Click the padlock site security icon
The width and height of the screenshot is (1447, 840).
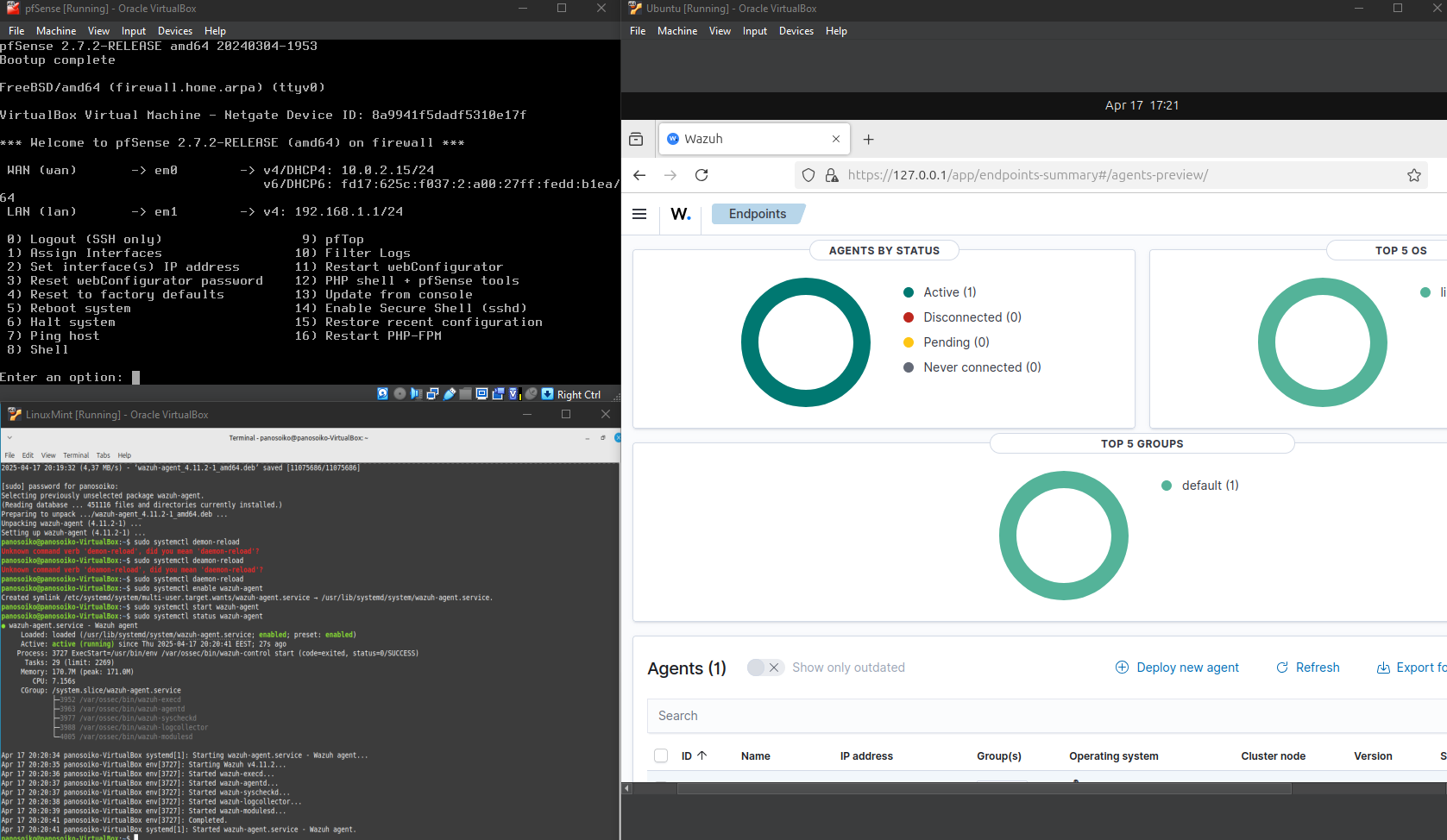(832, 175)
